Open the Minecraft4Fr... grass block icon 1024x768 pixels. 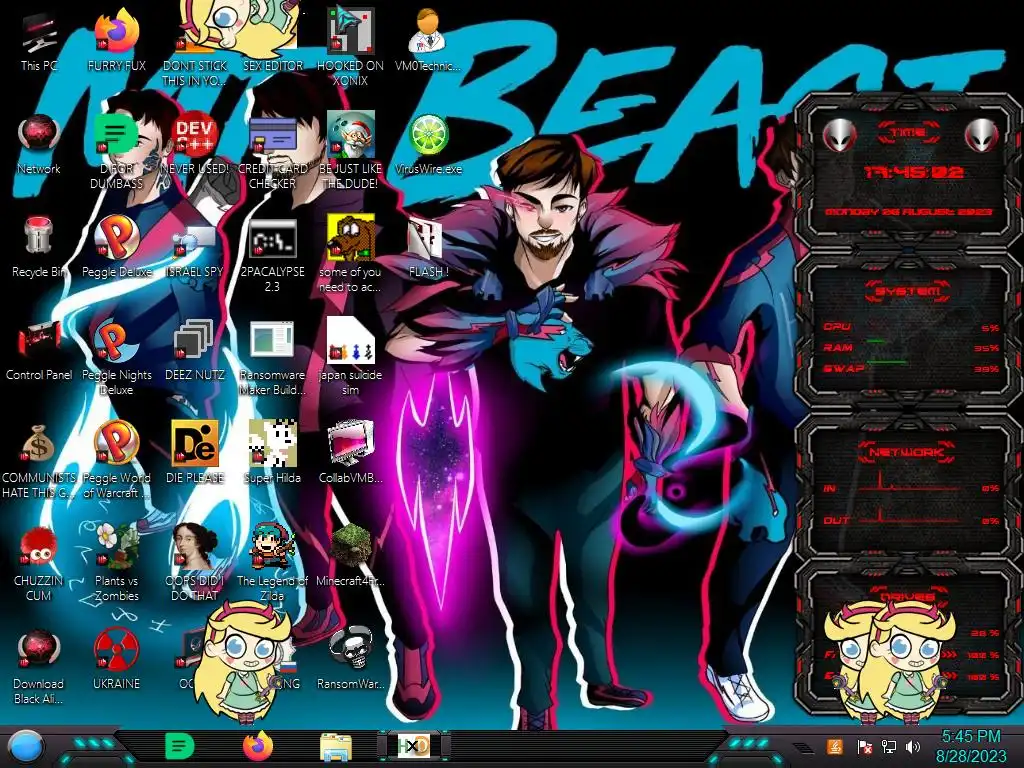[350, 555]
